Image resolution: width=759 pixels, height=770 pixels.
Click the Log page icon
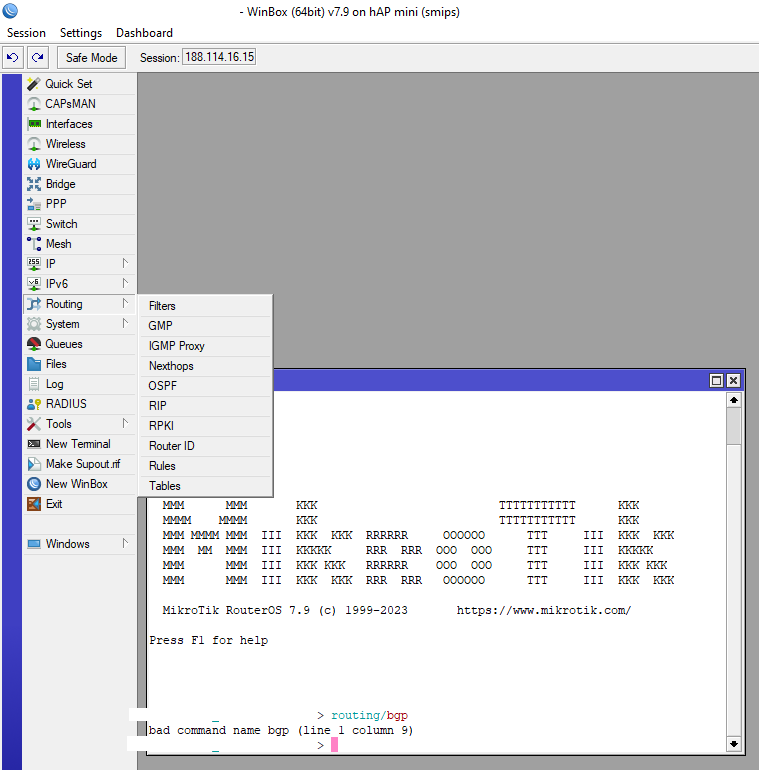point(34,384)
